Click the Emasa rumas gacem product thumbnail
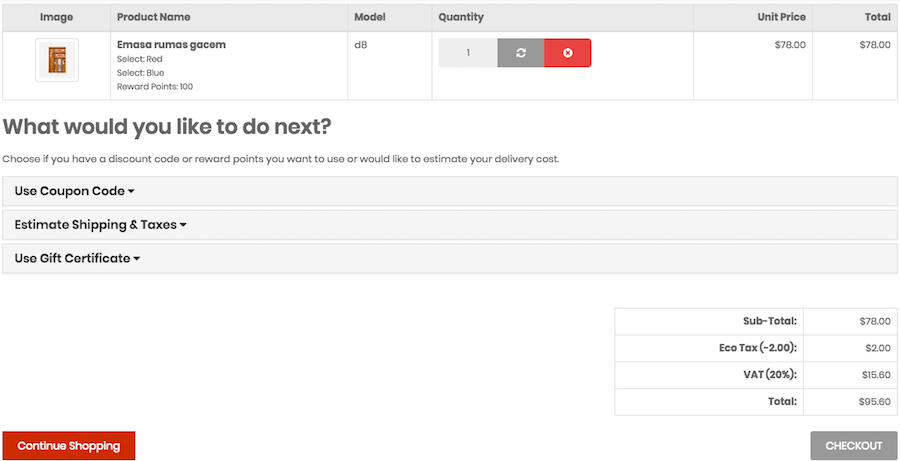 pos(56,60)
